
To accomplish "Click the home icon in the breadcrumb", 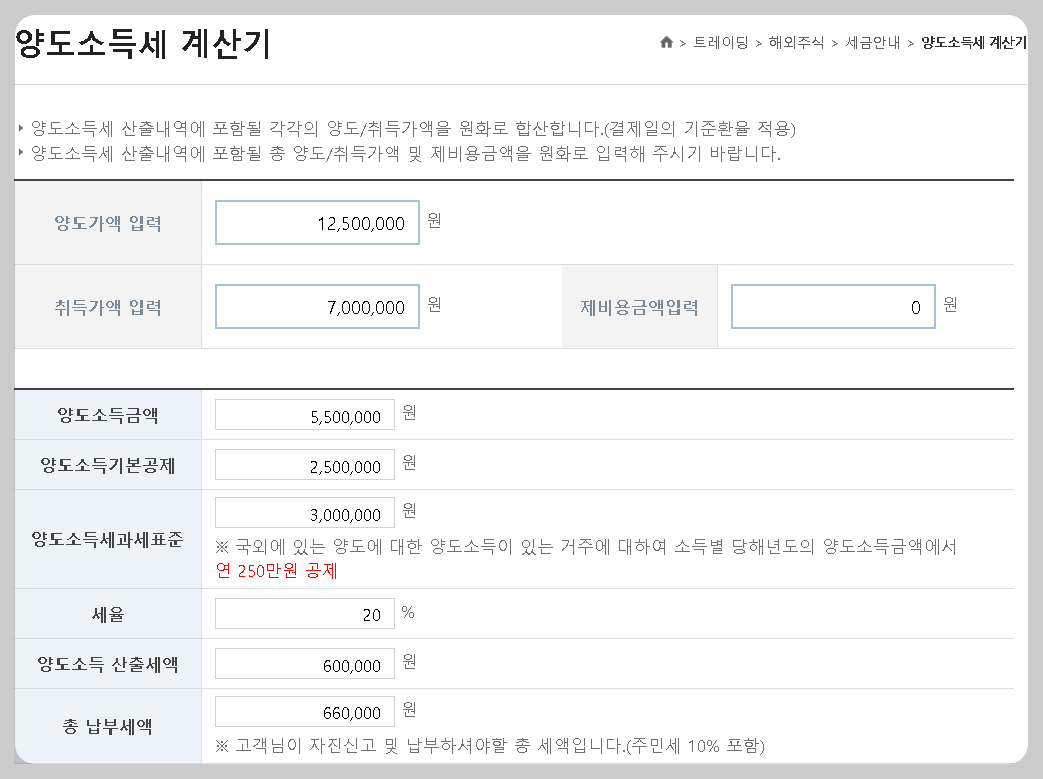I will click(666, 41).
